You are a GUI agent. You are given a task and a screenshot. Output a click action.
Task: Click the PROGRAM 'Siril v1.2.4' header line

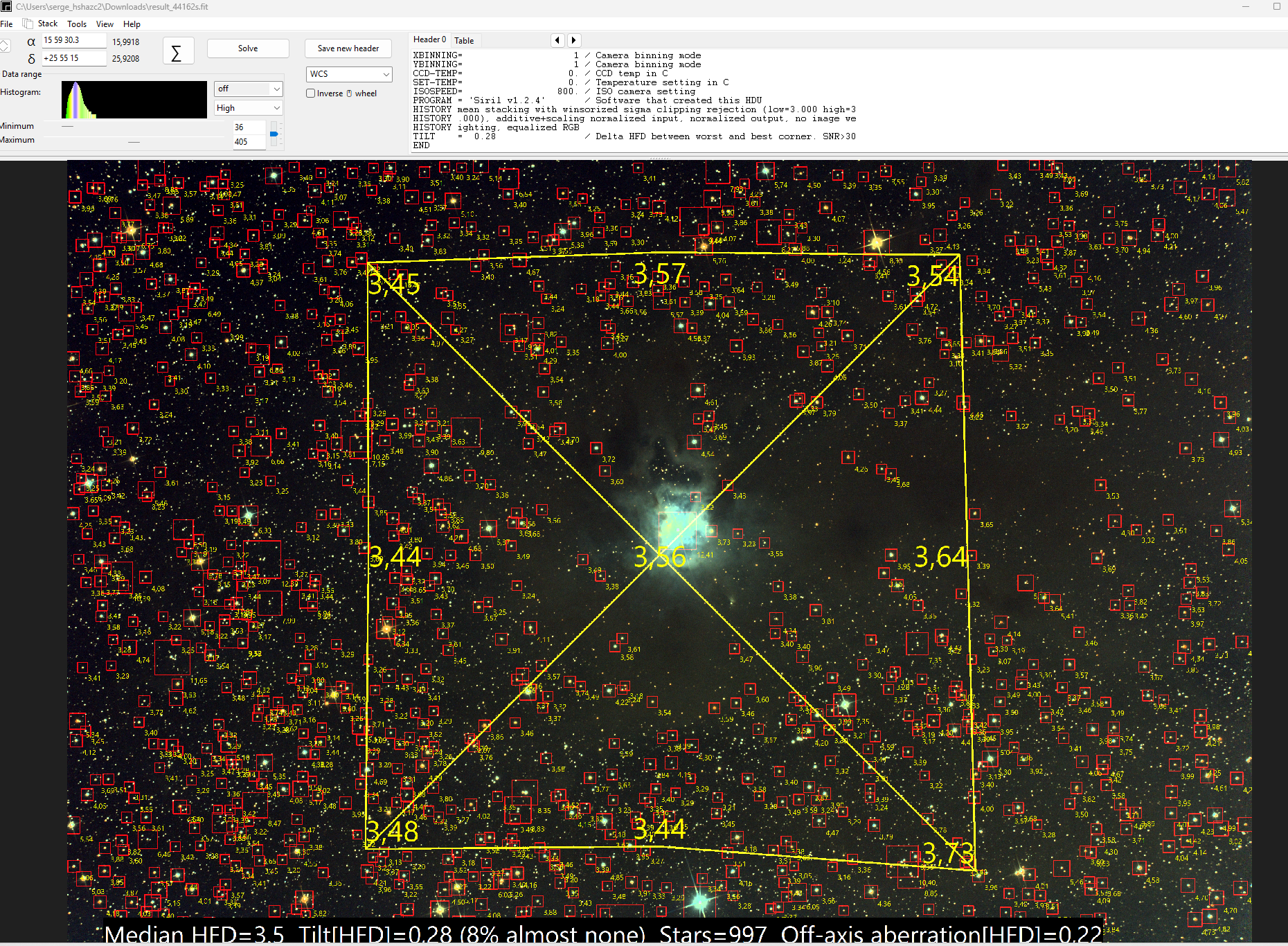587,100
